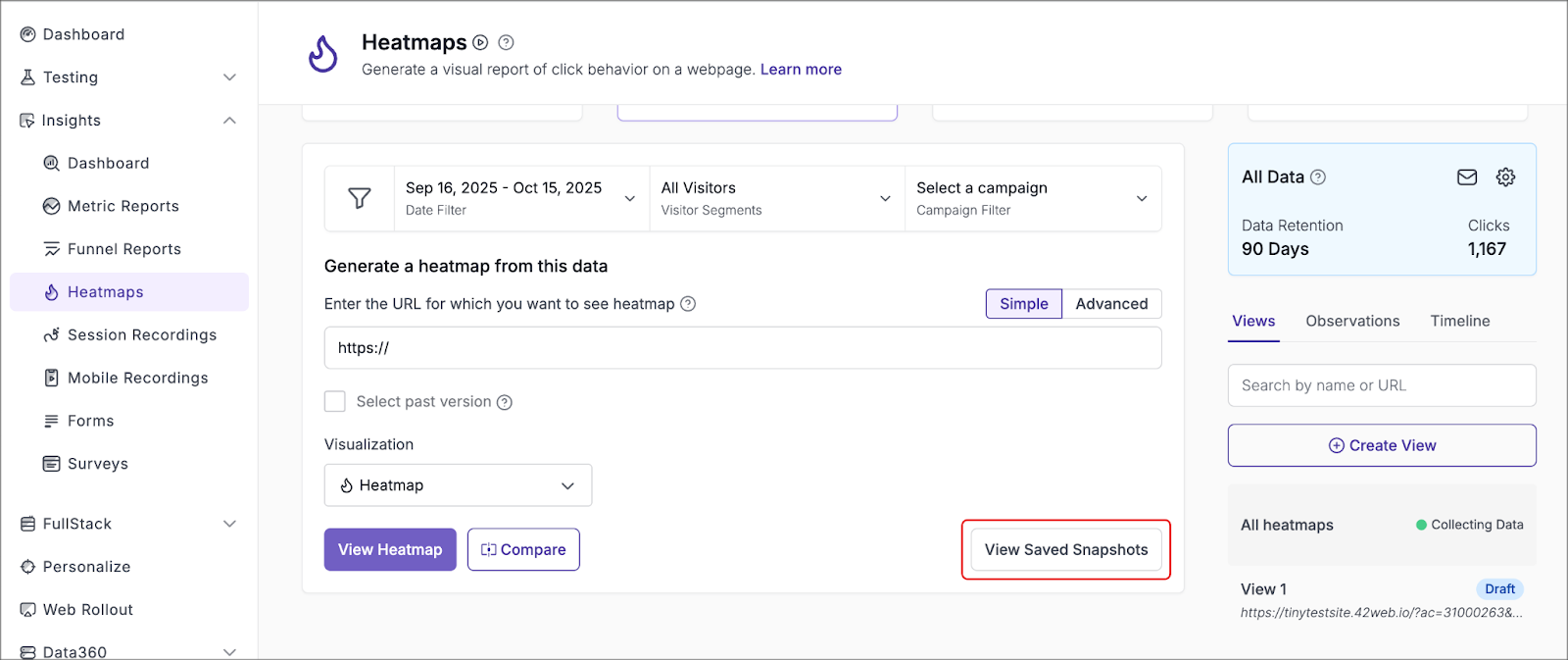
Task: Switch to the Timeline tab
Action: point(1459,321)
